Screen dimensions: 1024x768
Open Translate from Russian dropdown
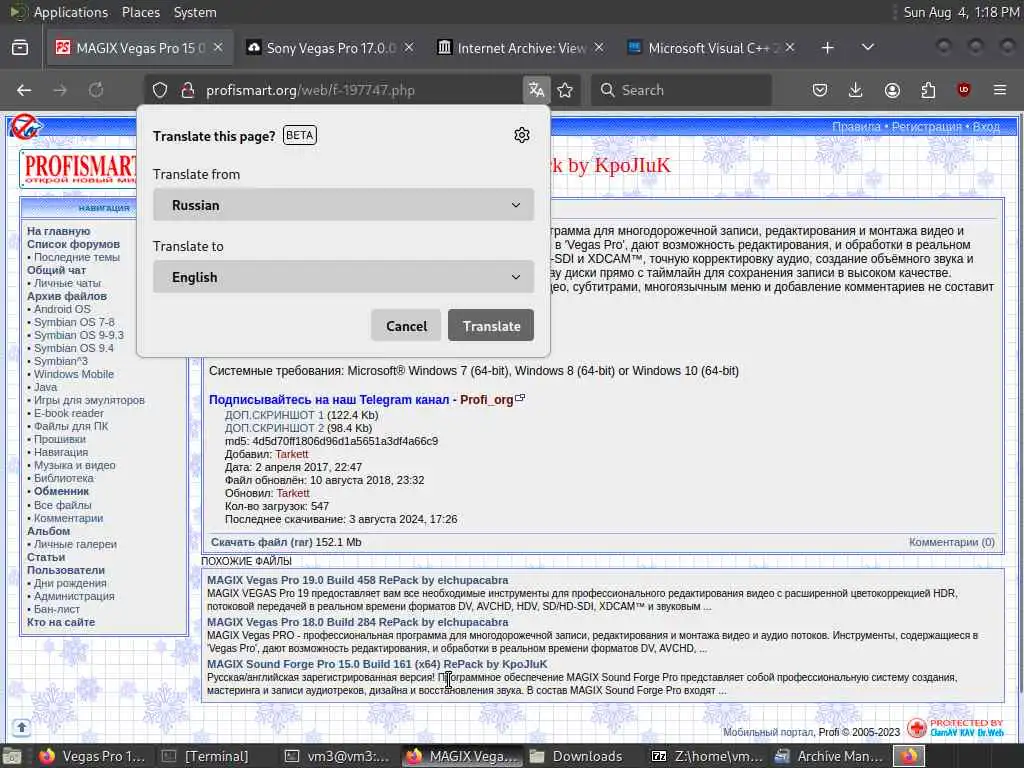344,205
